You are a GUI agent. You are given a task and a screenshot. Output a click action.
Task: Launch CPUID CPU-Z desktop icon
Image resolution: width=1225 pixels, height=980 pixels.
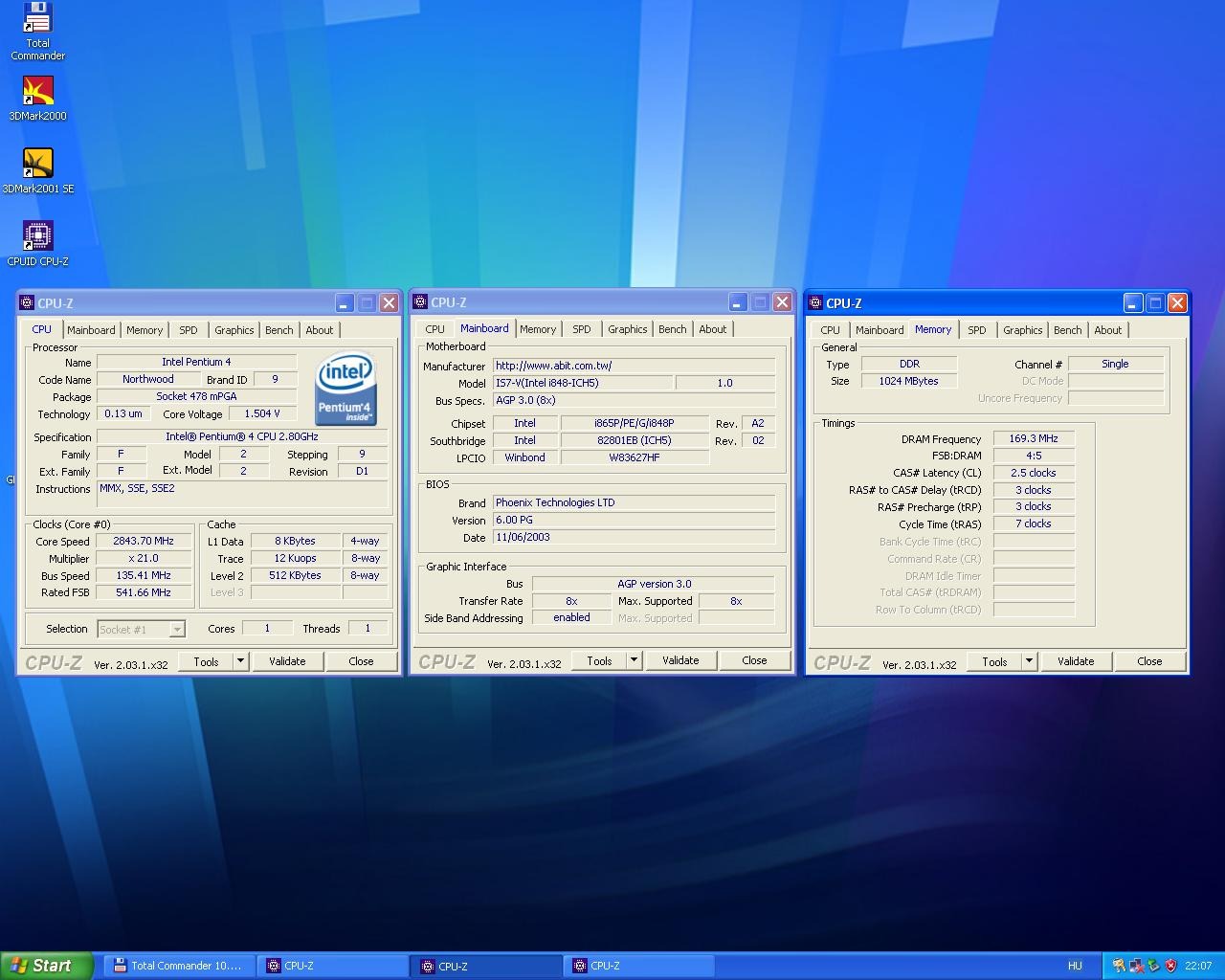click(37, 244)
